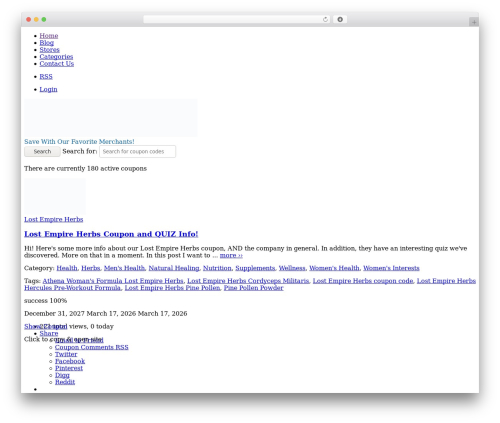
Task: Open the Blog menu link
Action: pos(47,43)
